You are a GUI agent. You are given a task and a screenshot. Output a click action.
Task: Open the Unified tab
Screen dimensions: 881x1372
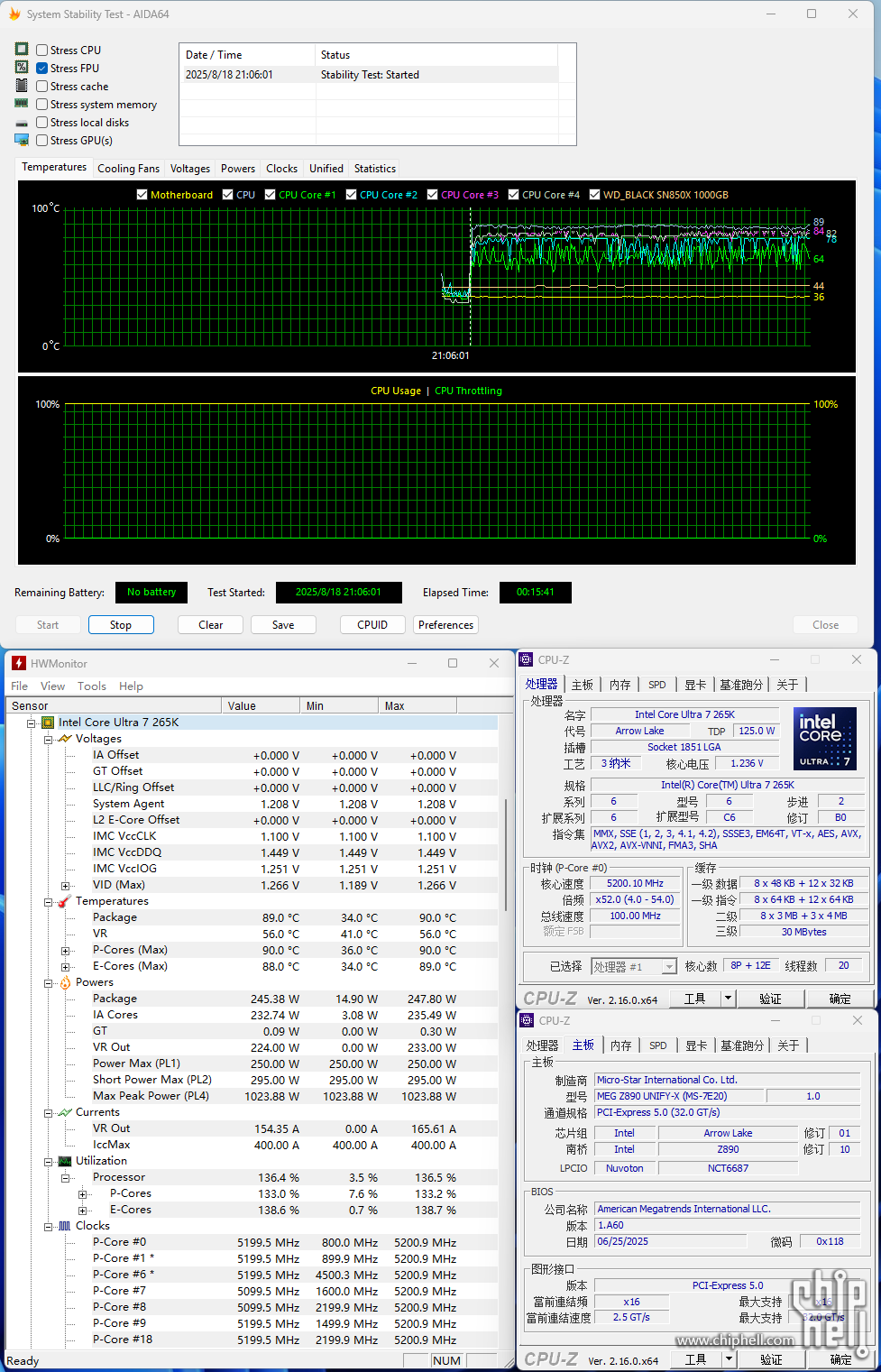point(326,169)
